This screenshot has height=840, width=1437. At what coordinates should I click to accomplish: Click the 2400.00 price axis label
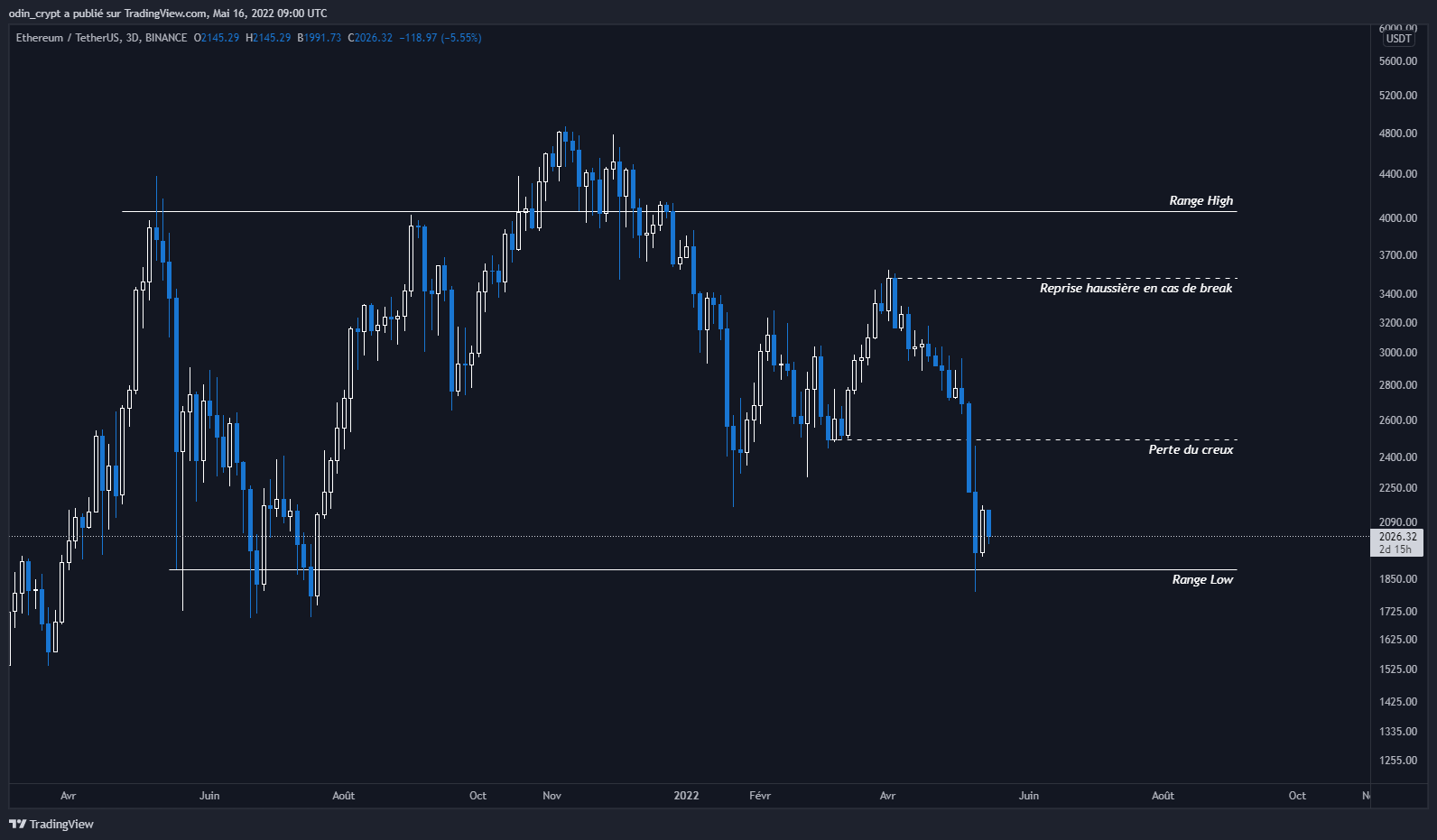pos(1398,457)
